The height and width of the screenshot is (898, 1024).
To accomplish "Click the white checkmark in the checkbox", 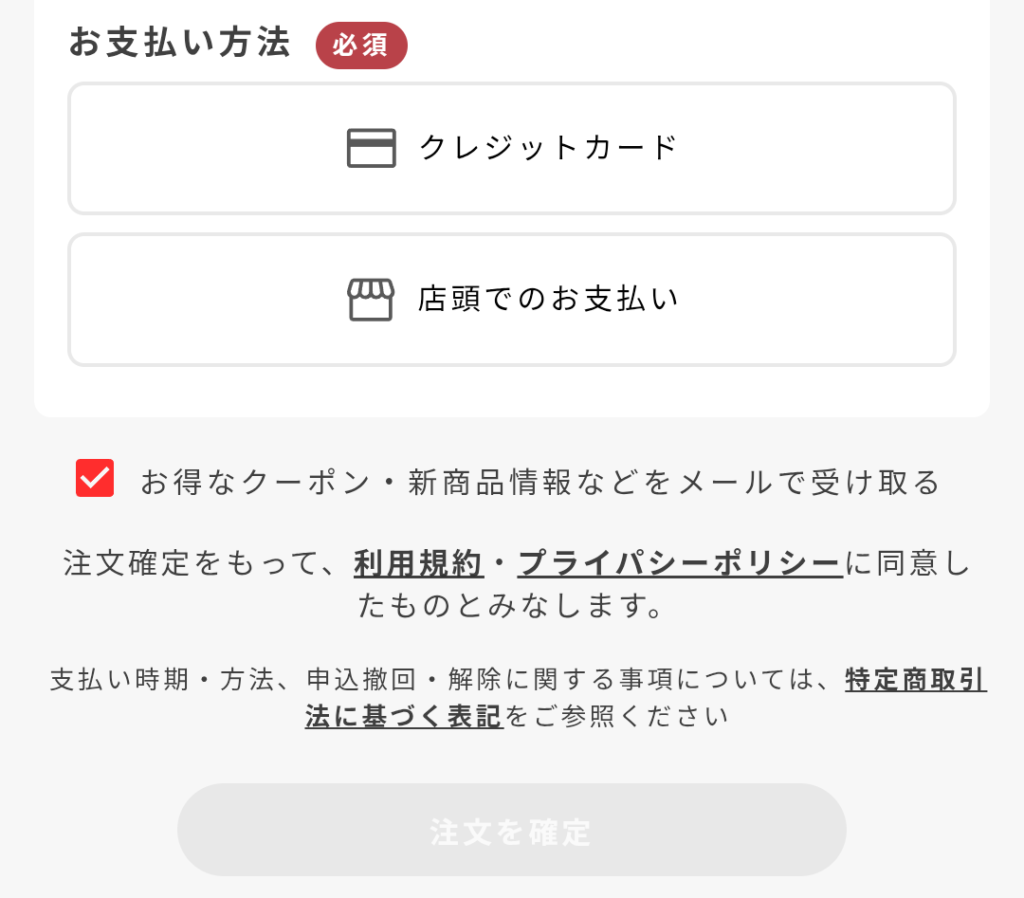I will pyautogui.click(x=95, y=479).
